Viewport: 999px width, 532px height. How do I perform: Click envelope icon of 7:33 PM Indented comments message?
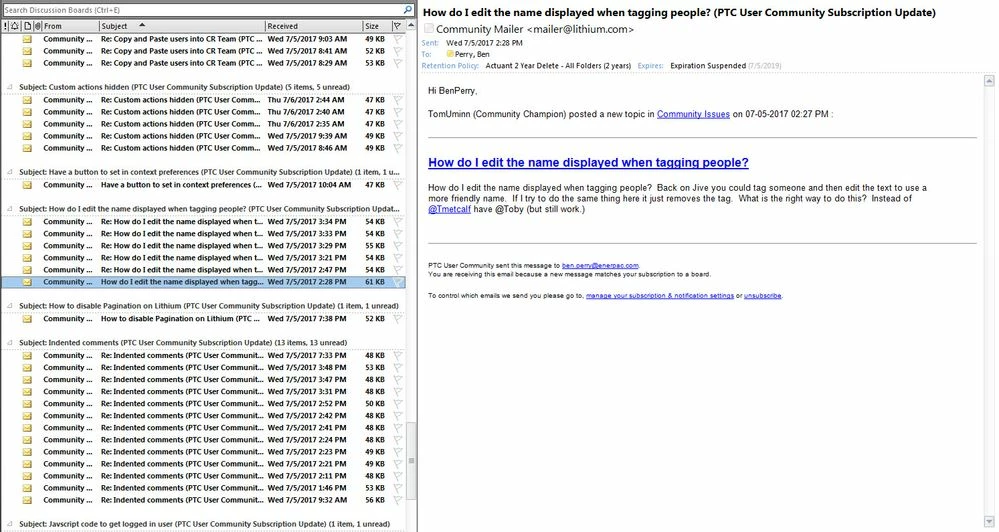[x=27, y=356]
